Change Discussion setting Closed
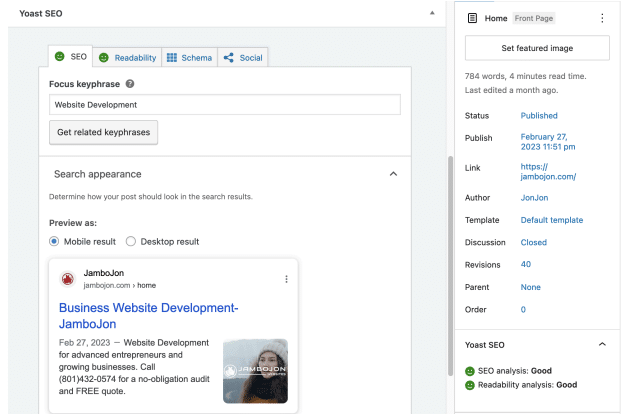 533,242
